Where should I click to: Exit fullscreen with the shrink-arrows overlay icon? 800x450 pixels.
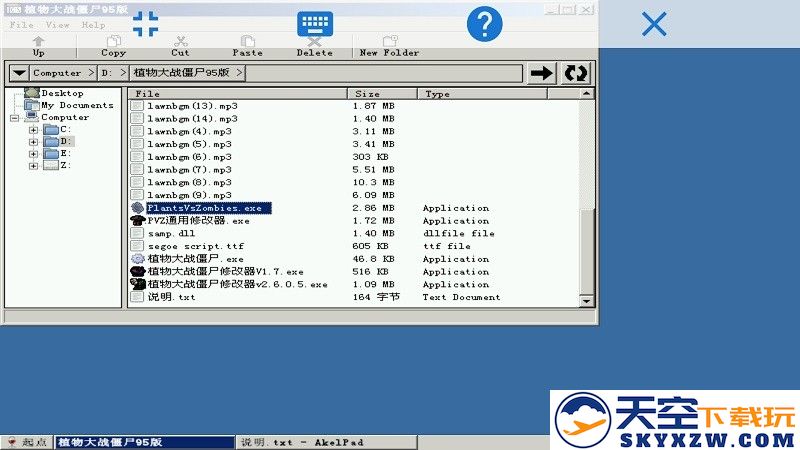[145, 23]
